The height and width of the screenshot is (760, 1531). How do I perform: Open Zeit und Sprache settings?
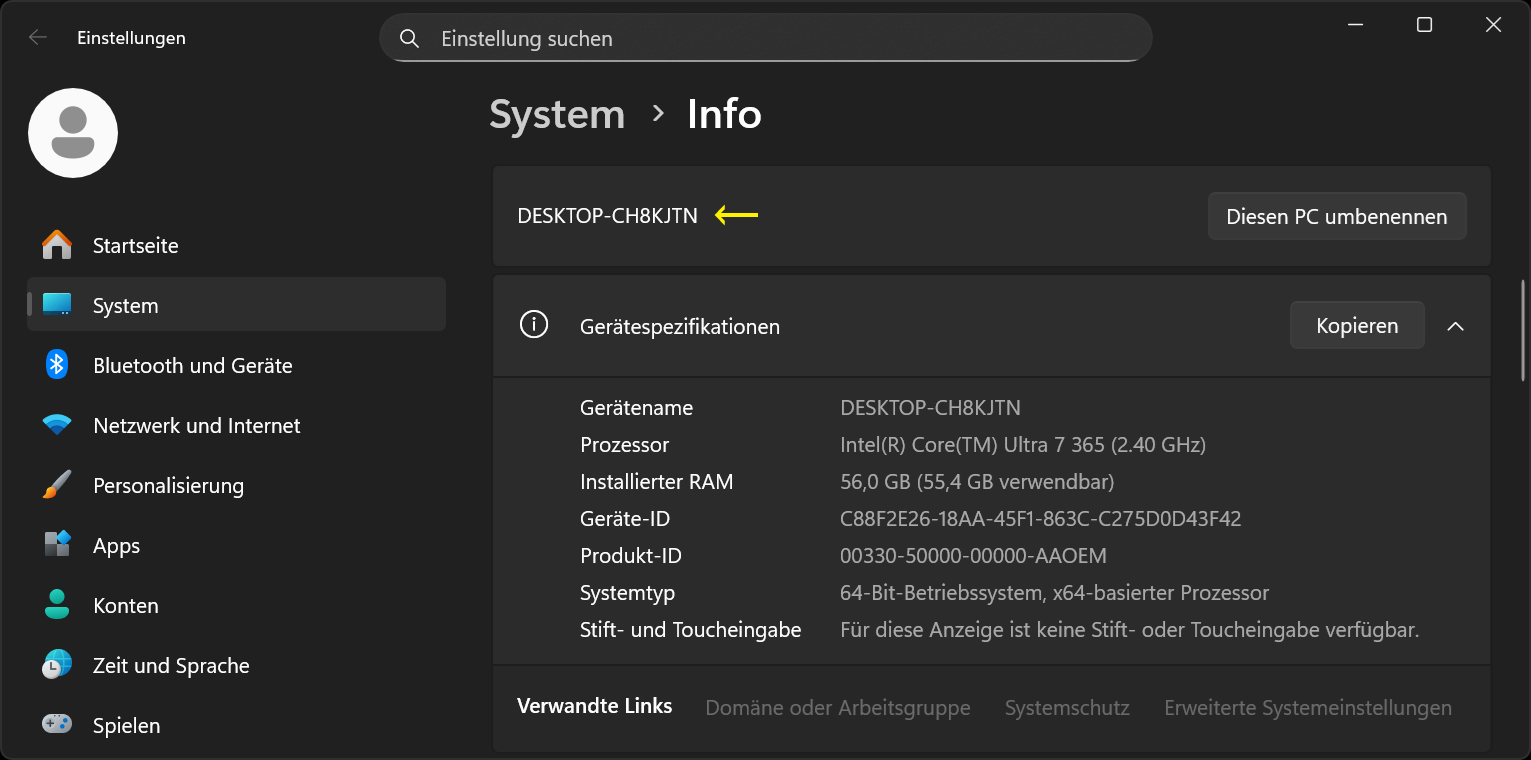coord(171,665)
